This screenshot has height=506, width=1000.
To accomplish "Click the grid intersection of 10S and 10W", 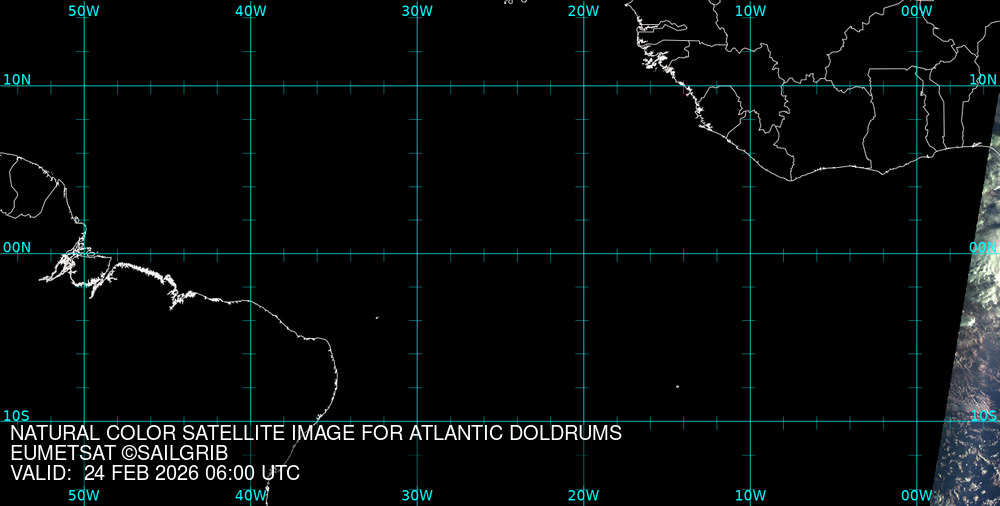I will click(750, 420).
